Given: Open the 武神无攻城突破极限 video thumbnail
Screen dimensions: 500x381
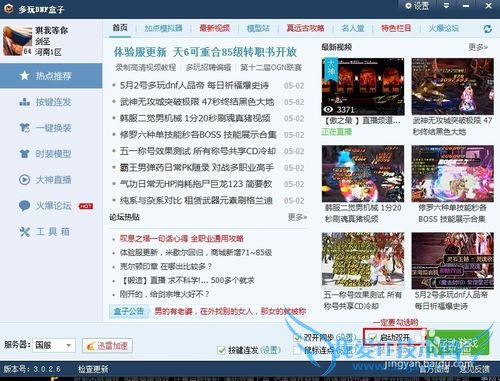Looking at the screenshot, I should point(452,87).
